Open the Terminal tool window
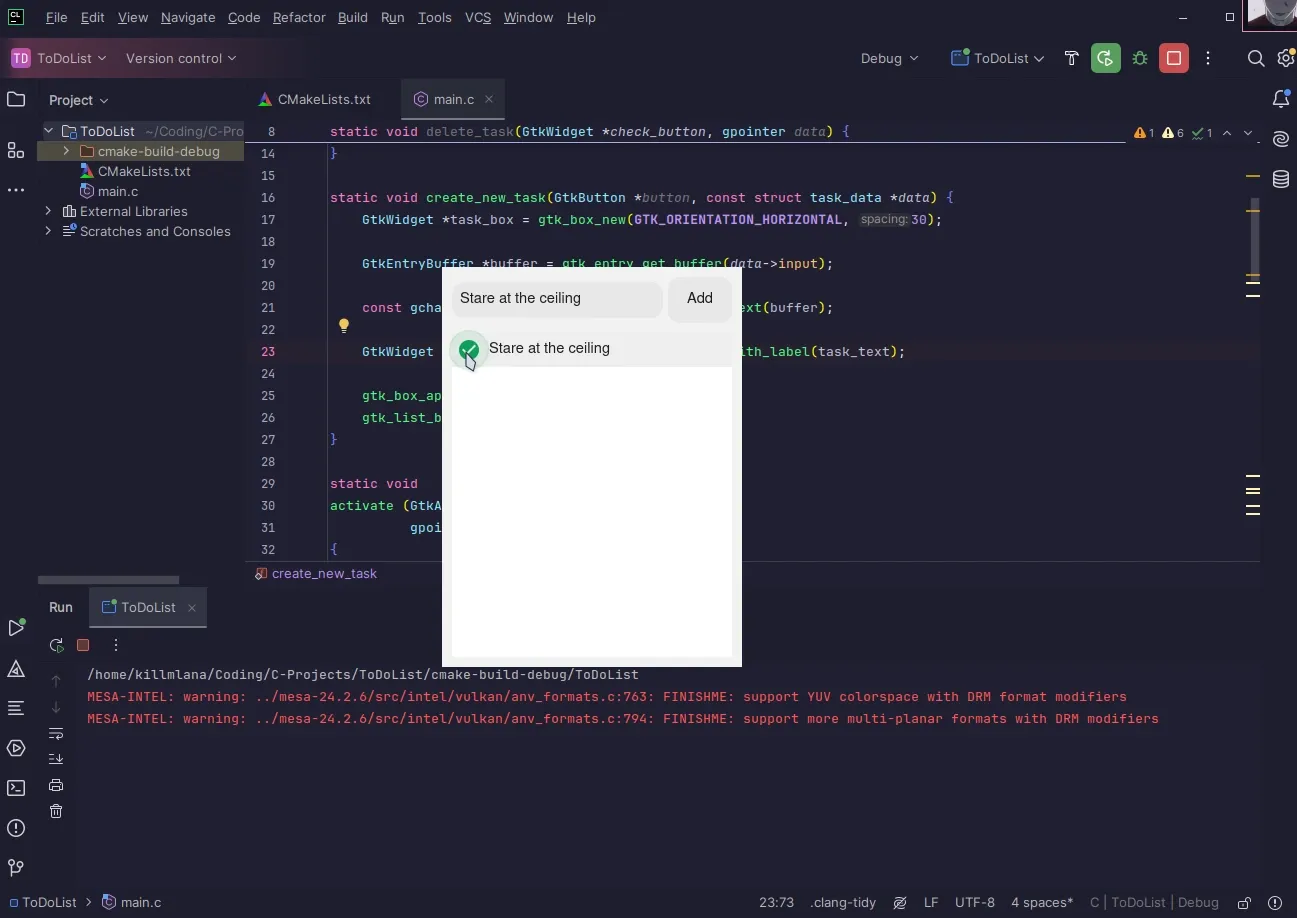The height and width of the screenshot is (918, 1297). 16,786
